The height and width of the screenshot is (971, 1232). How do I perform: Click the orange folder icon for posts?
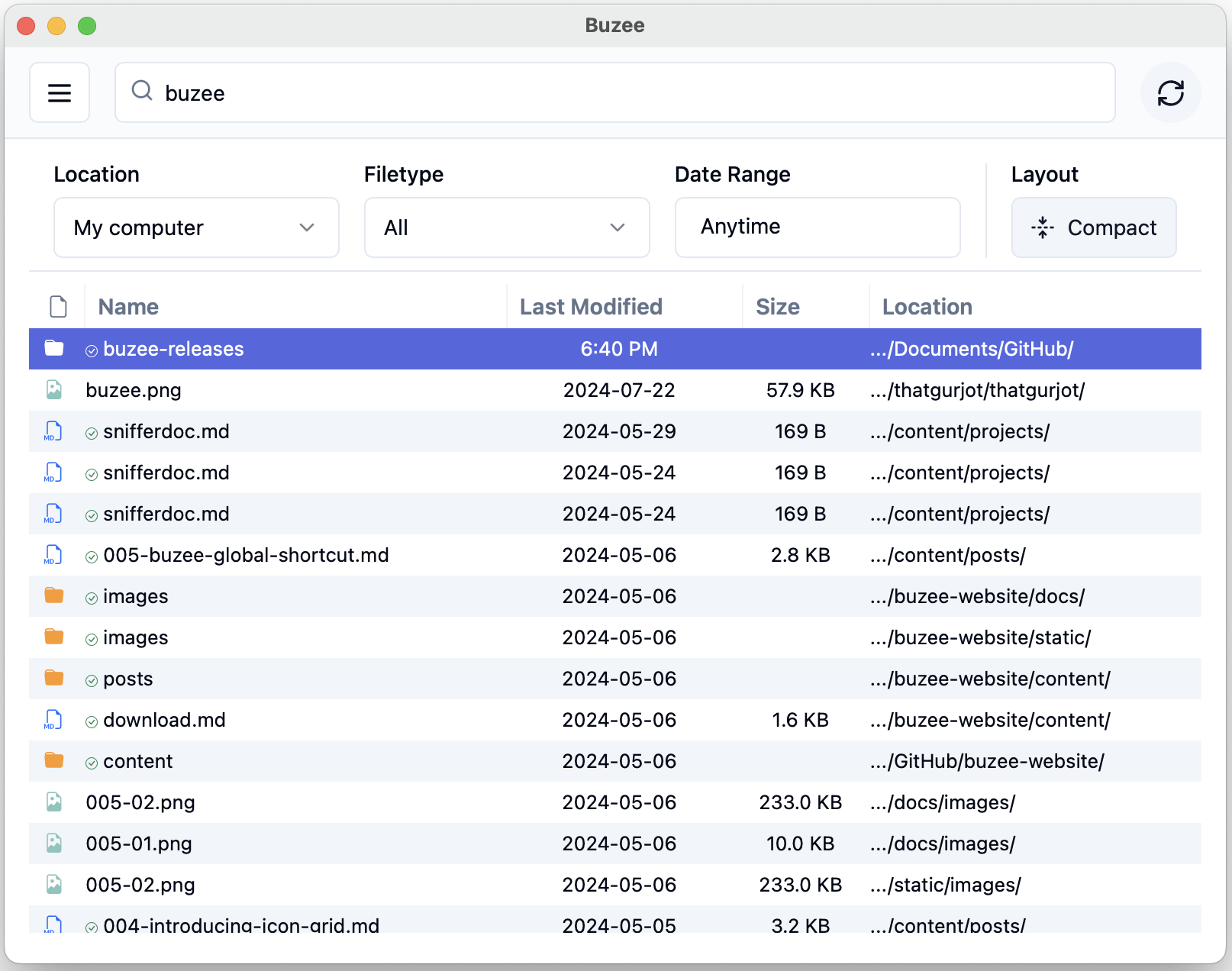[x=54, y=678]
